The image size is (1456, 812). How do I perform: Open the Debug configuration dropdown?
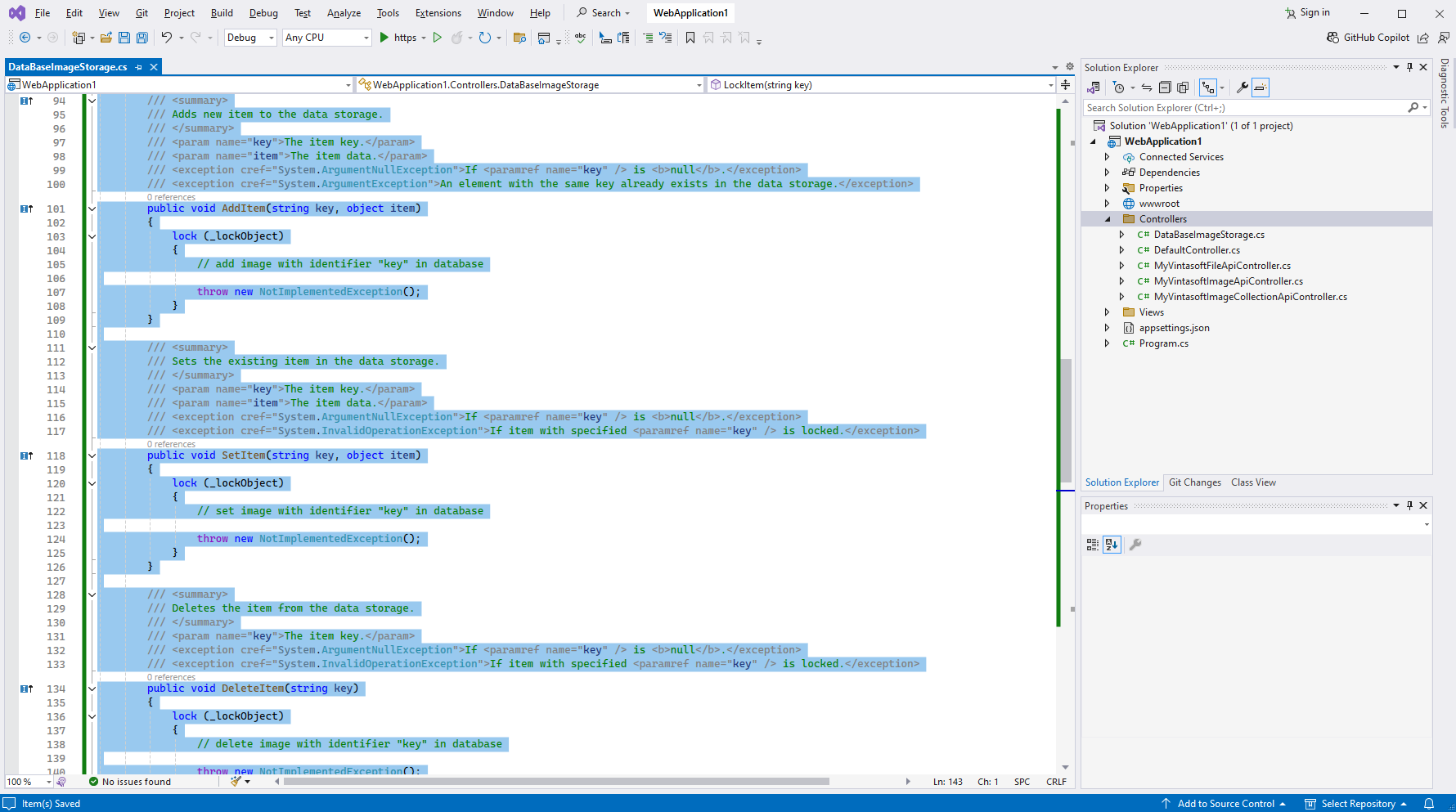(x=250, y=38)
